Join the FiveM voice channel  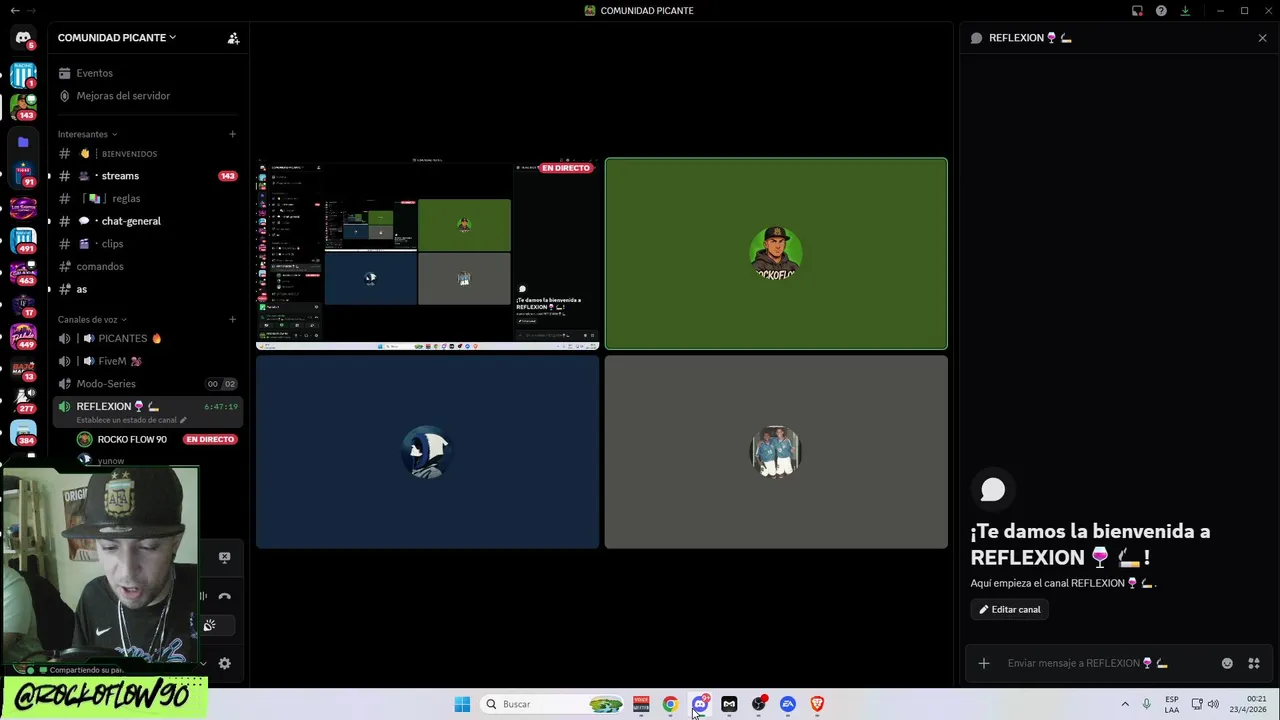pos(148,361)
